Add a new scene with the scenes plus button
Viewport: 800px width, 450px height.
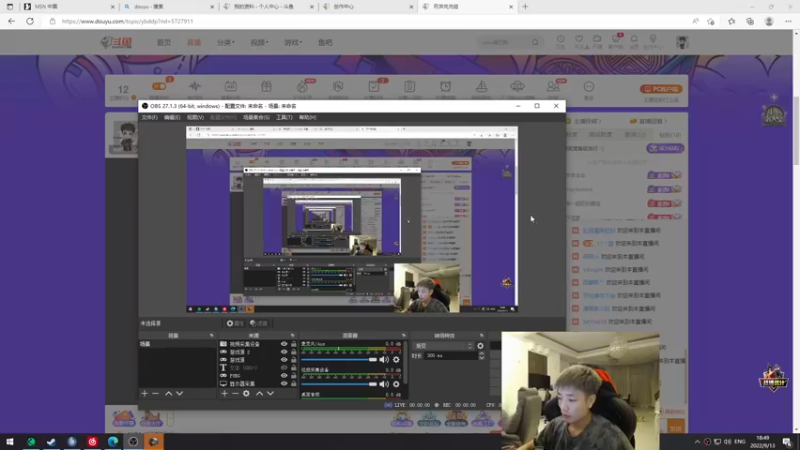click(x=144, y=393)
